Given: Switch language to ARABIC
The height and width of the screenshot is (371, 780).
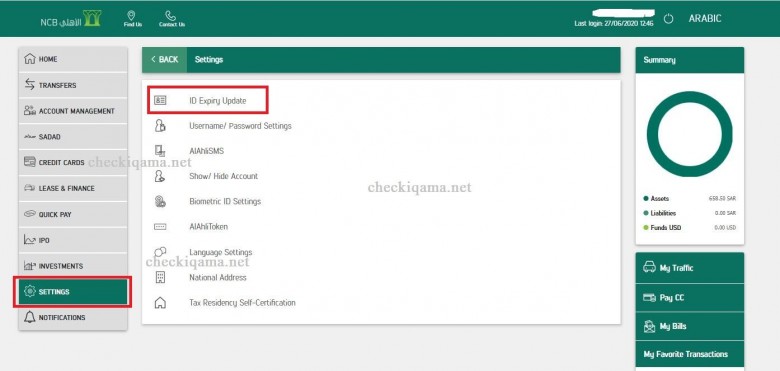Looking at the screenshot, I should pos(705,19).
